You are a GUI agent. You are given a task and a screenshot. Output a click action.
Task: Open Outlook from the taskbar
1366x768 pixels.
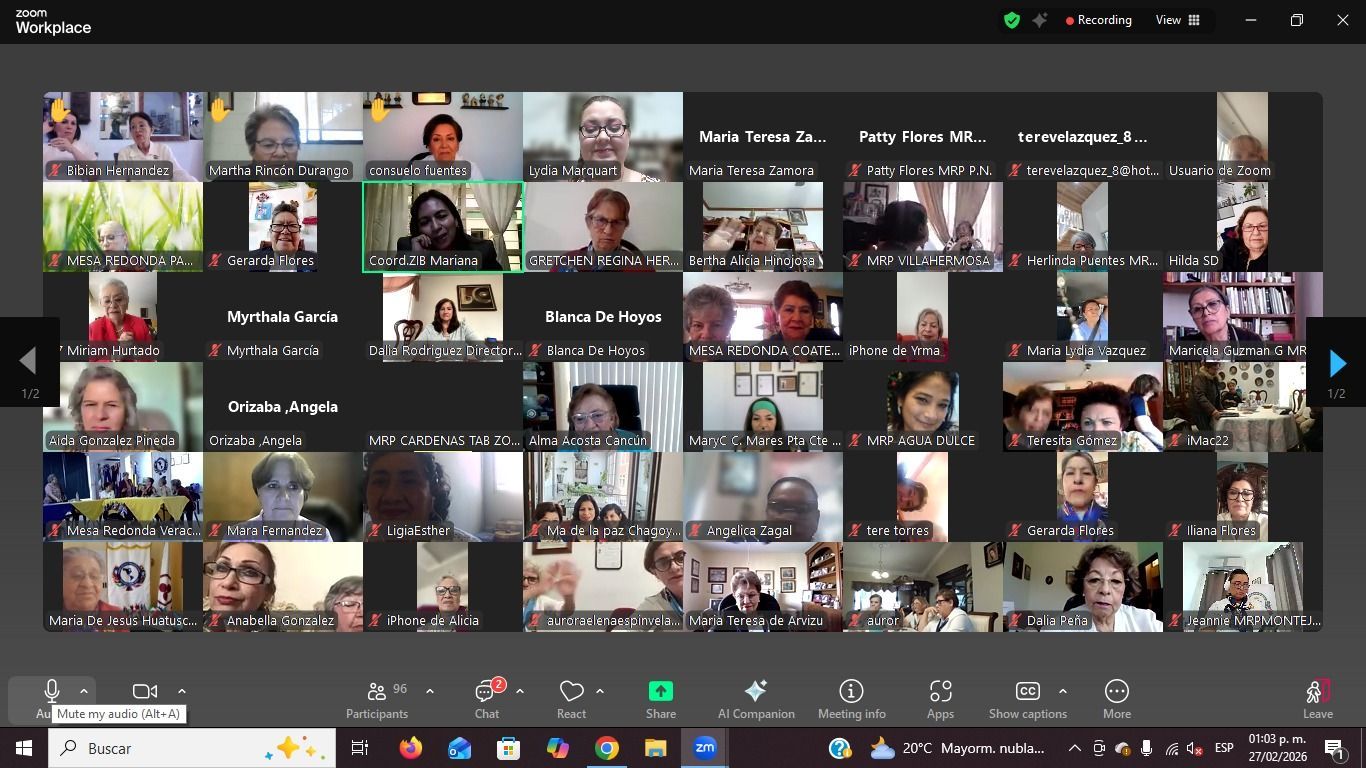(x=459, y=748)
